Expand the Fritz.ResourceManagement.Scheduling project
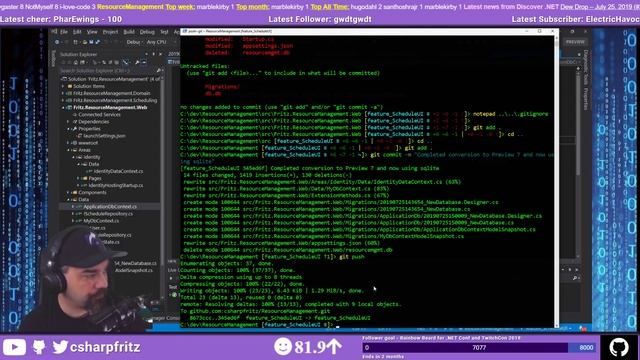 tap(63, 100)
